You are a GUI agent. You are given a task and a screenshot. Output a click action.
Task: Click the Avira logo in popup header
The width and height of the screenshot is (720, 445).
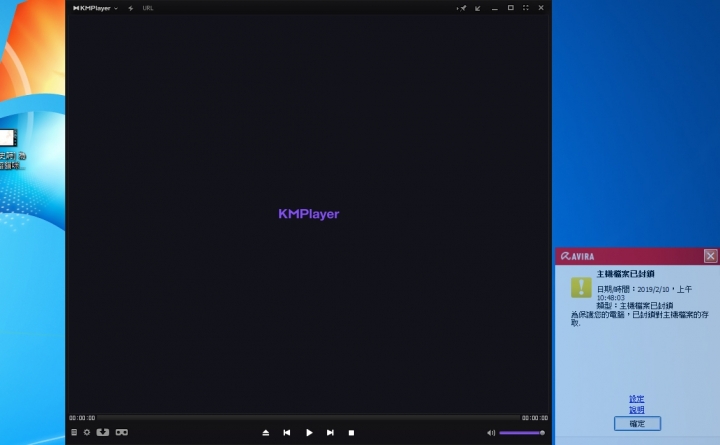coord(577,256)
